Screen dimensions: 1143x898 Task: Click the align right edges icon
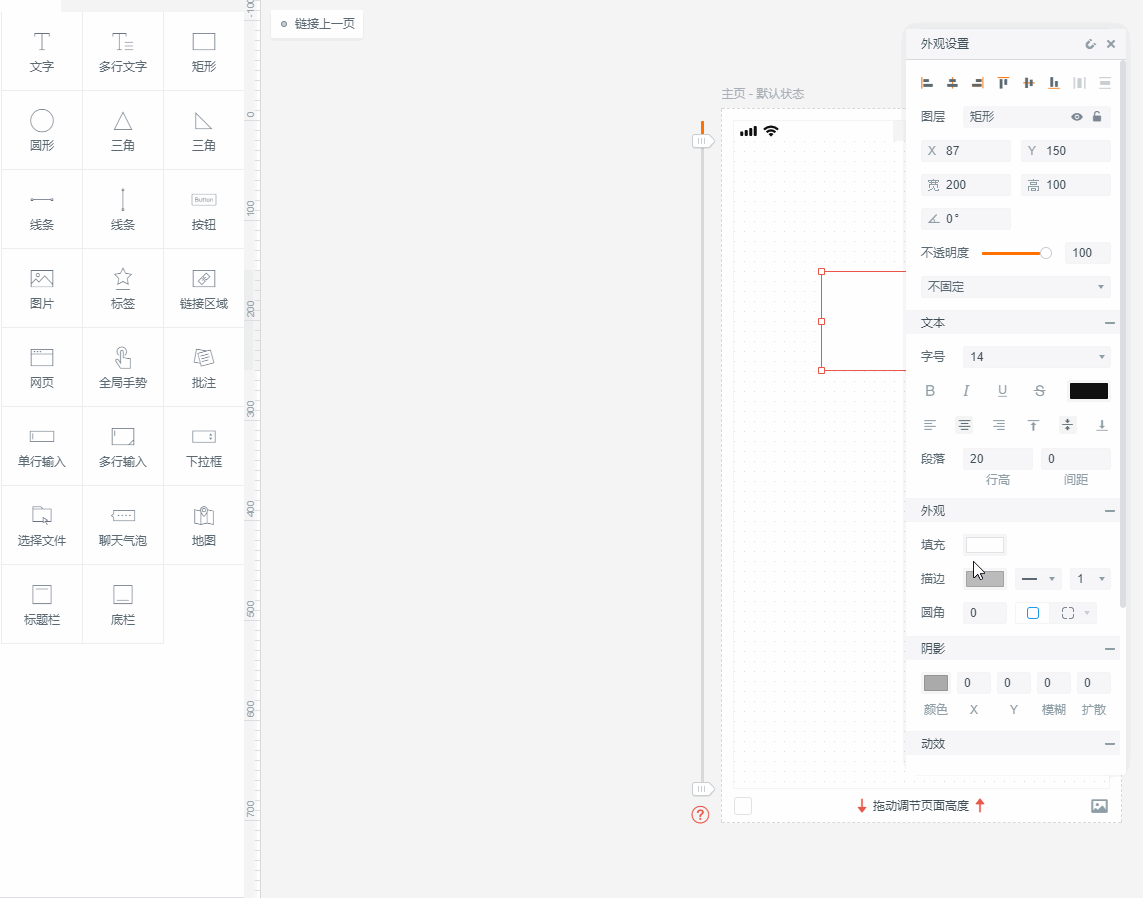(x=978, y=83)
